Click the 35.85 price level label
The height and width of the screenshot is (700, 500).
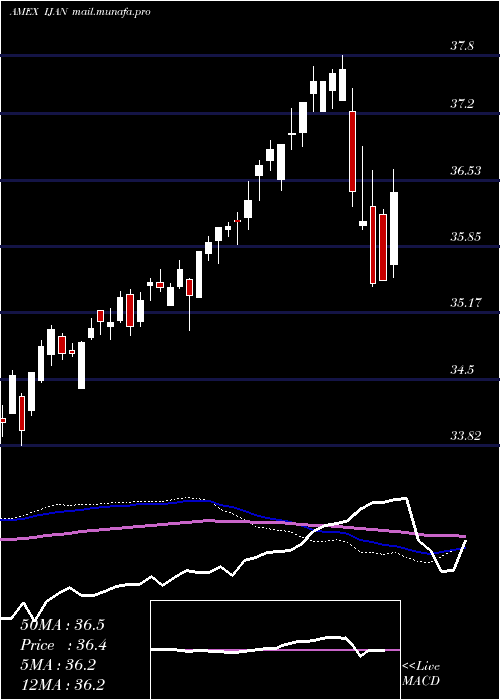click(x=466, y=237)
